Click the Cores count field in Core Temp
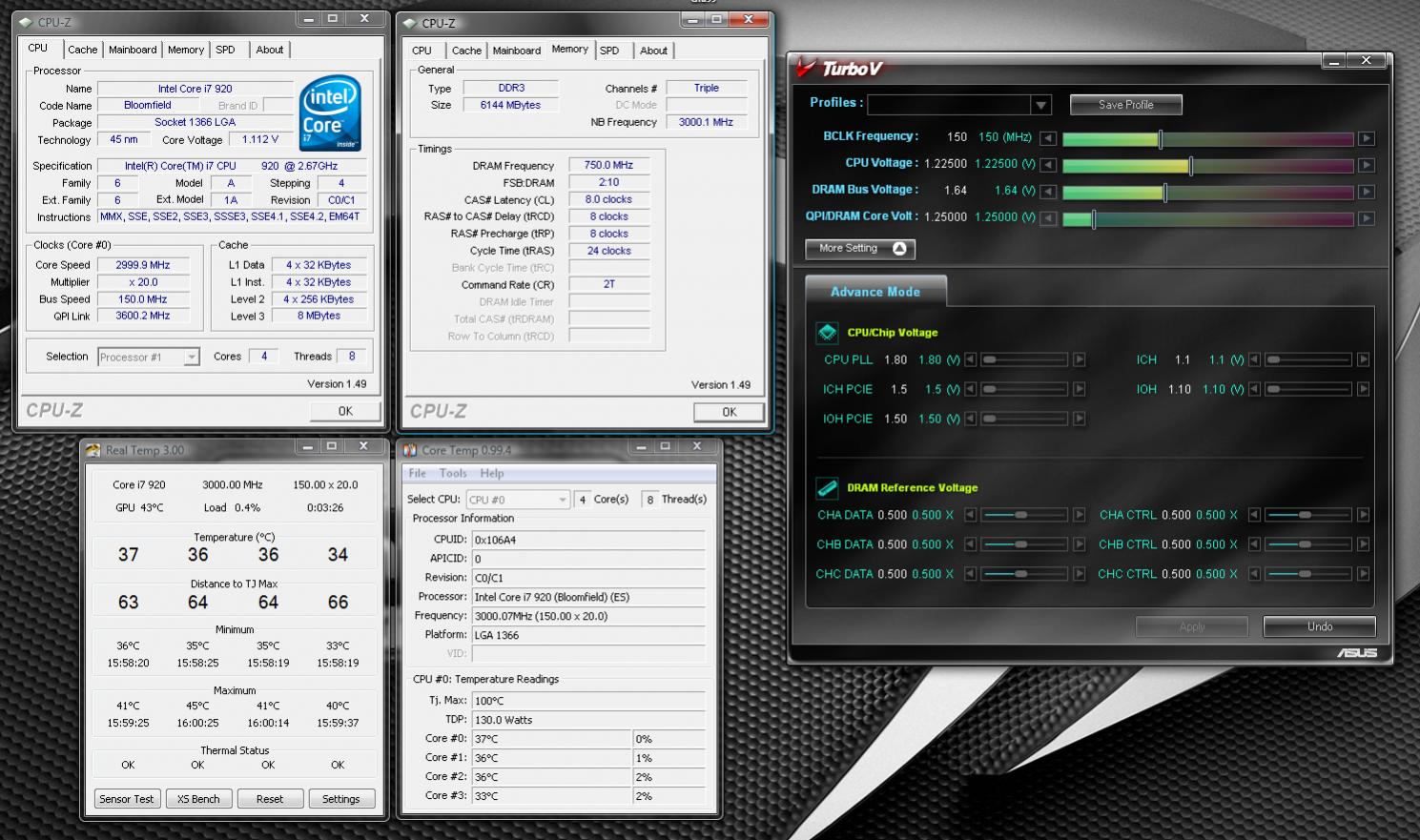Viewport: 1420px width, 840px height. click(582, 500)
